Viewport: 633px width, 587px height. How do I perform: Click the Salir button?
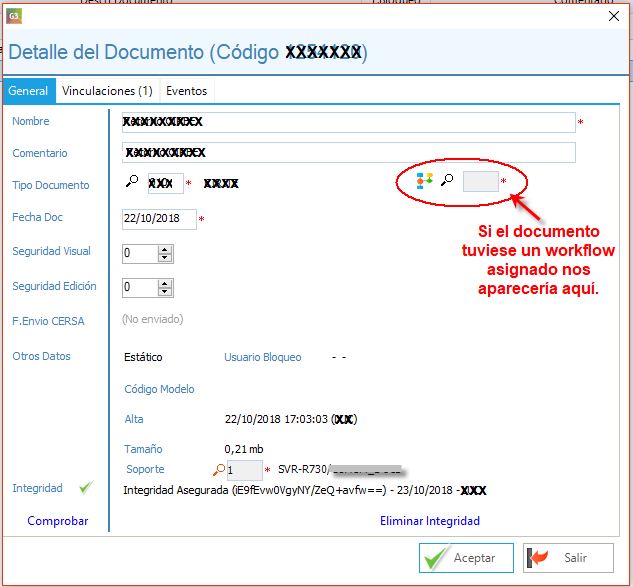click(568, 558)
